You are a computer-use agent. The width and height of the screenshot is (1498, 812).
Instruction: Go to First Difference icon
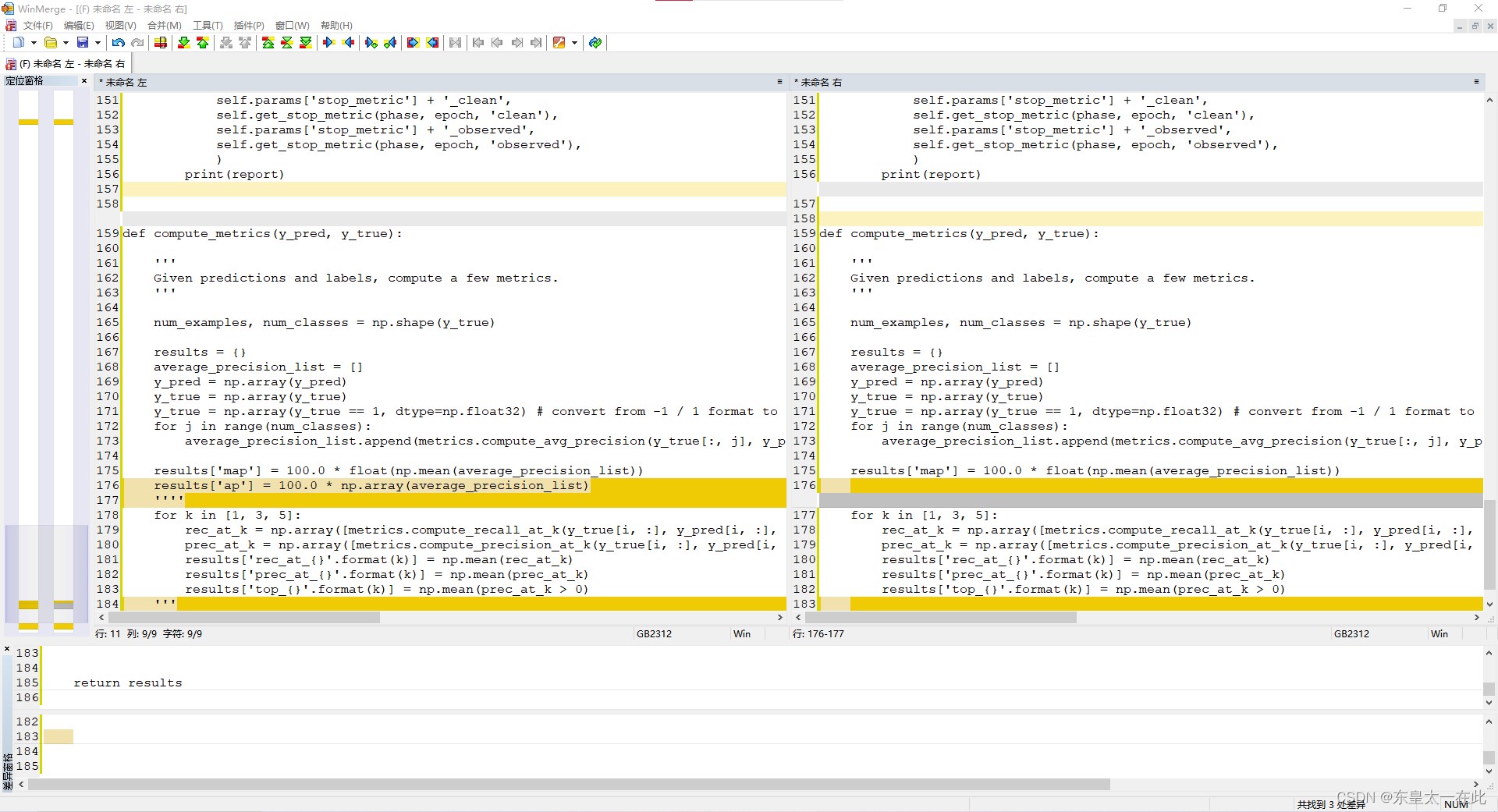[268, 43]
